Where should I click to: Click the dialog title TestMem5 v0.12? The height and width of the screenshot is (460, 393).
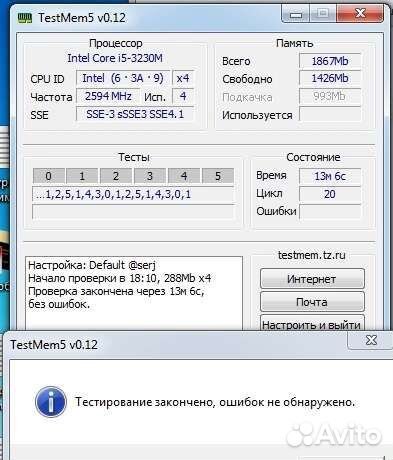(54, 345)
